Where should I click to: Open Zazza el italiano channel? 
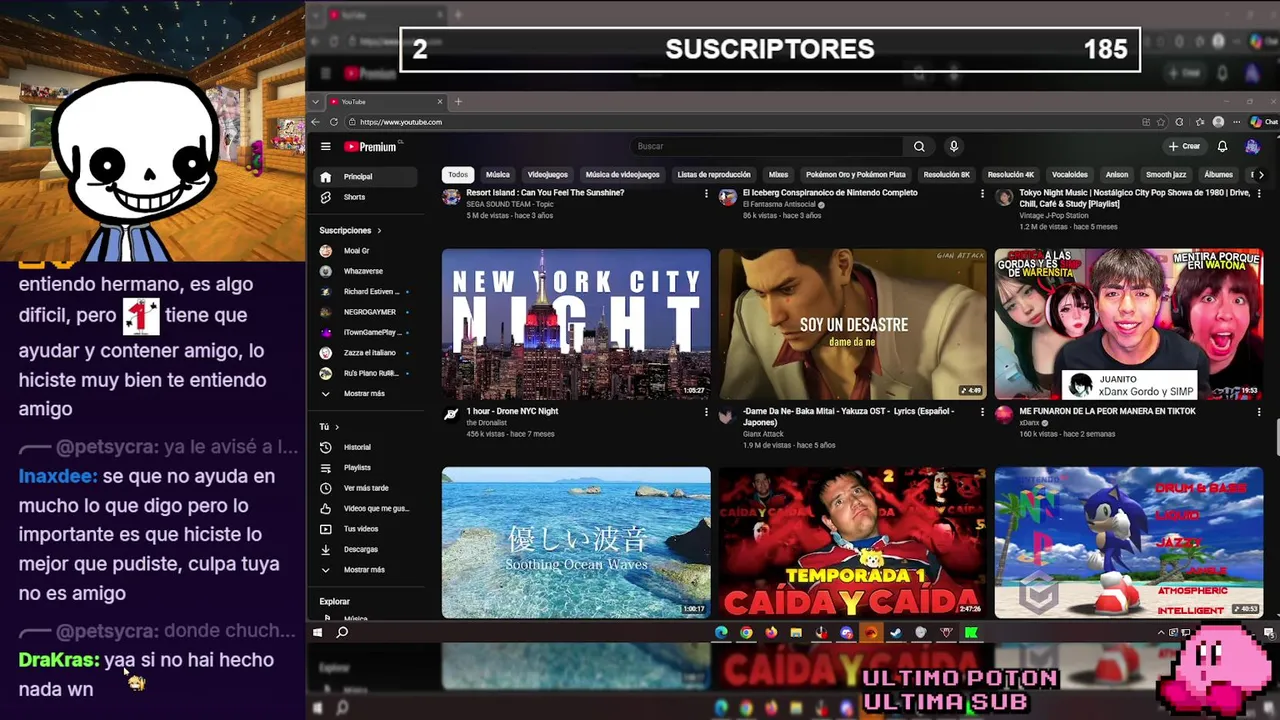pos(369,353)
